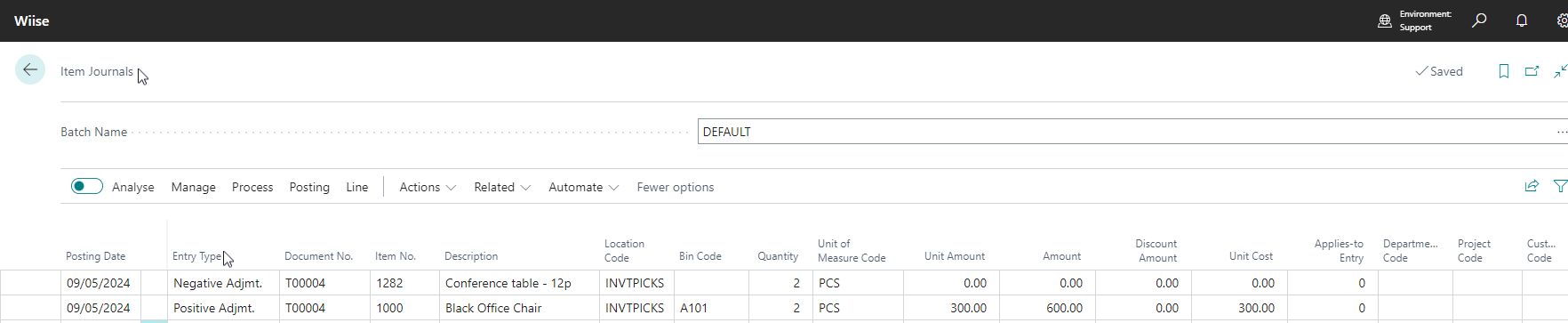Open the Posting menu
Viewport: 1568px width, 323px height.
point(309,187)
